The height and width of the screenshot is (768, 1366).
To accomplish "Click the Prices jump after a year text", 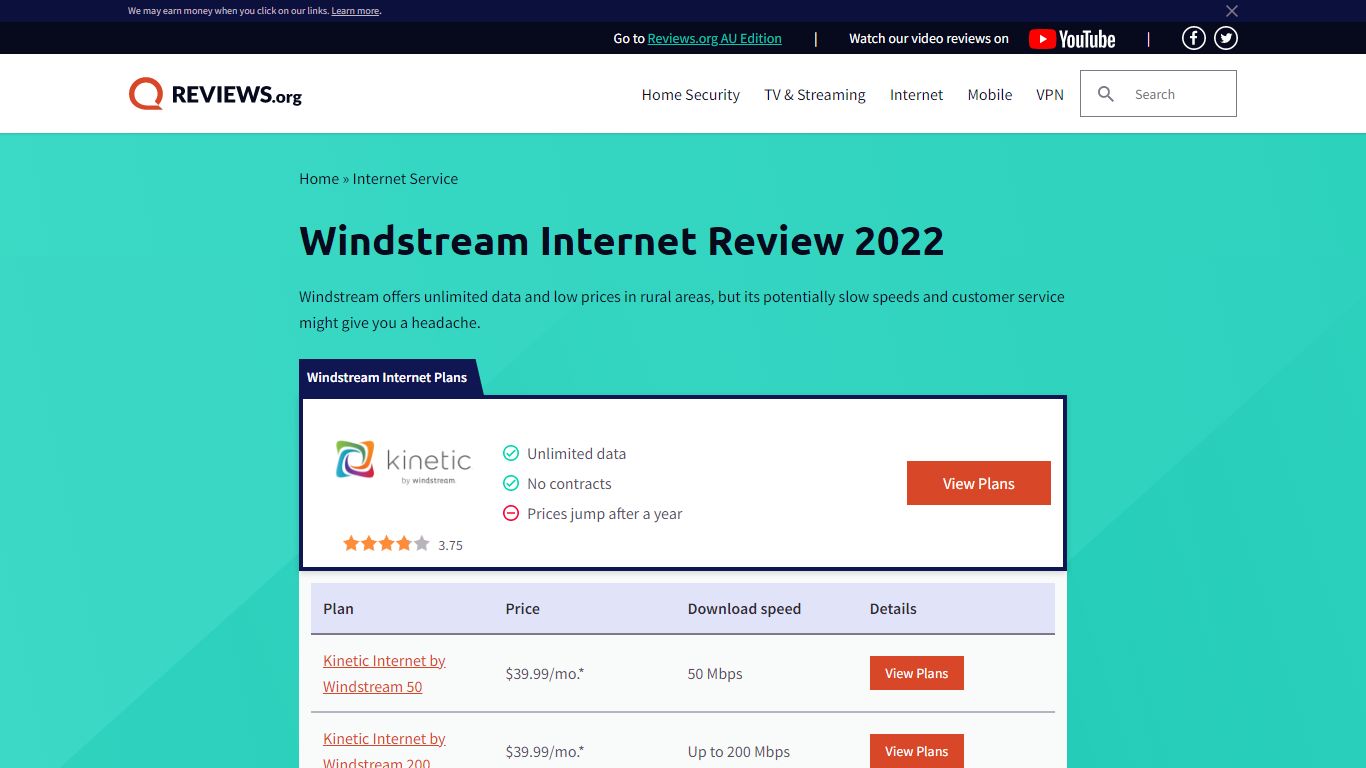I will pos(604,513).
